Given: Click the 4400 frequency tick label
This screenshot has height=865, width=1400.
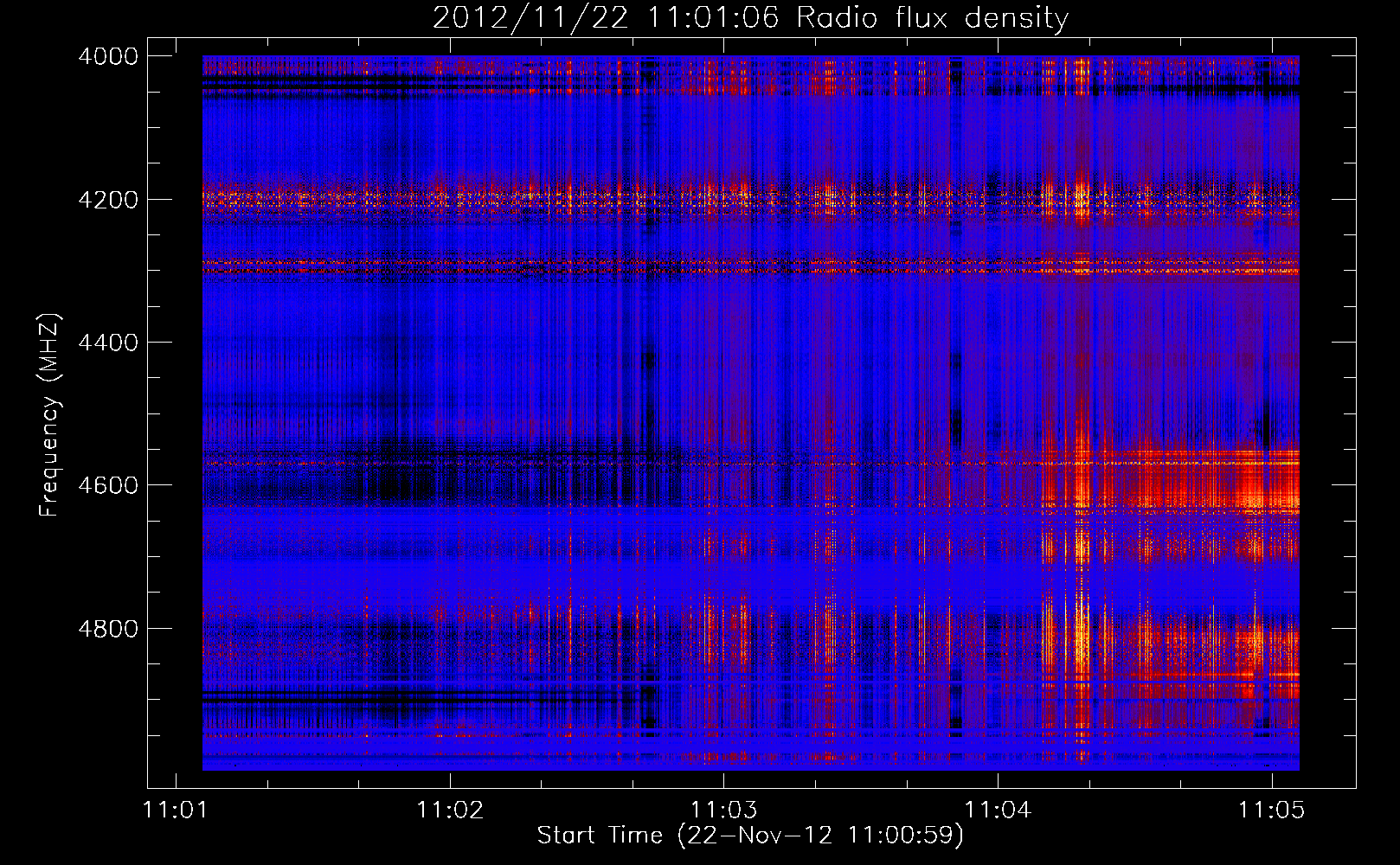Looking at the screenshot, I should point(108,343).
